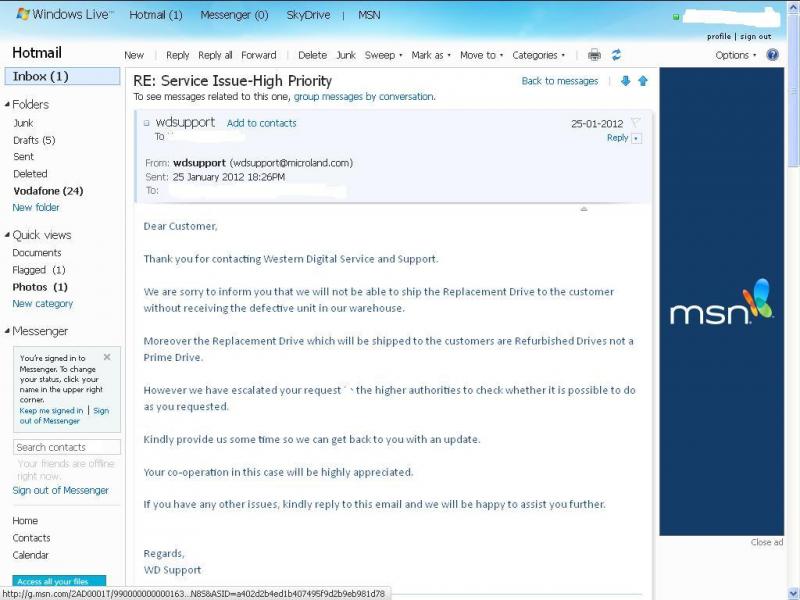Show Photos quick view
The width and height of the screenshot is (800, 600).
tap(40, 287)
